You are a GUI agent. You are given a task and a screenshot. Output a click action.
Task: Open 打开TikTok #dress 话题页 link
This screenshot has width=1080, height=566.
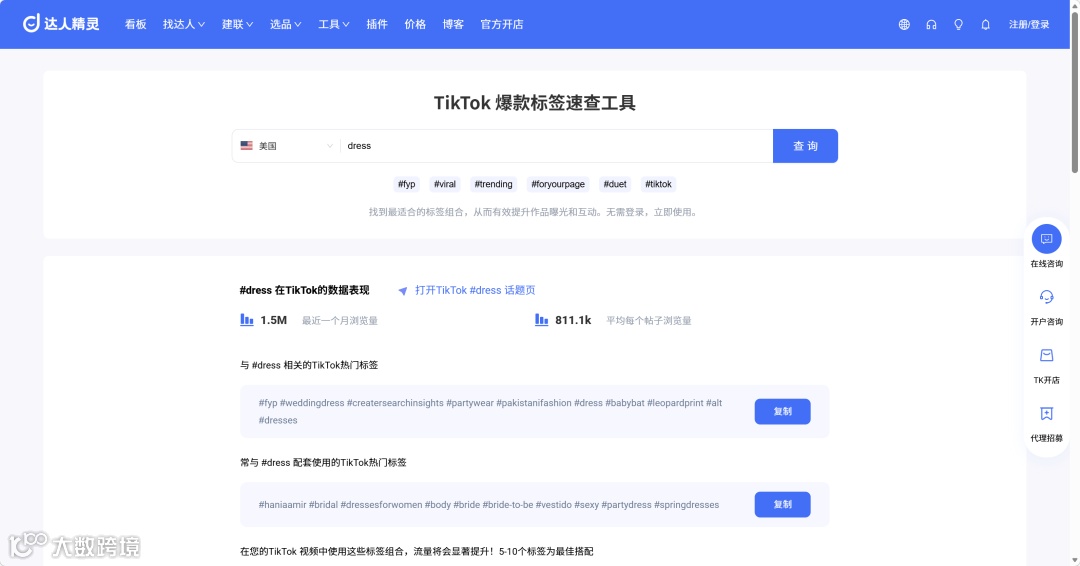(x=475, y=291)
